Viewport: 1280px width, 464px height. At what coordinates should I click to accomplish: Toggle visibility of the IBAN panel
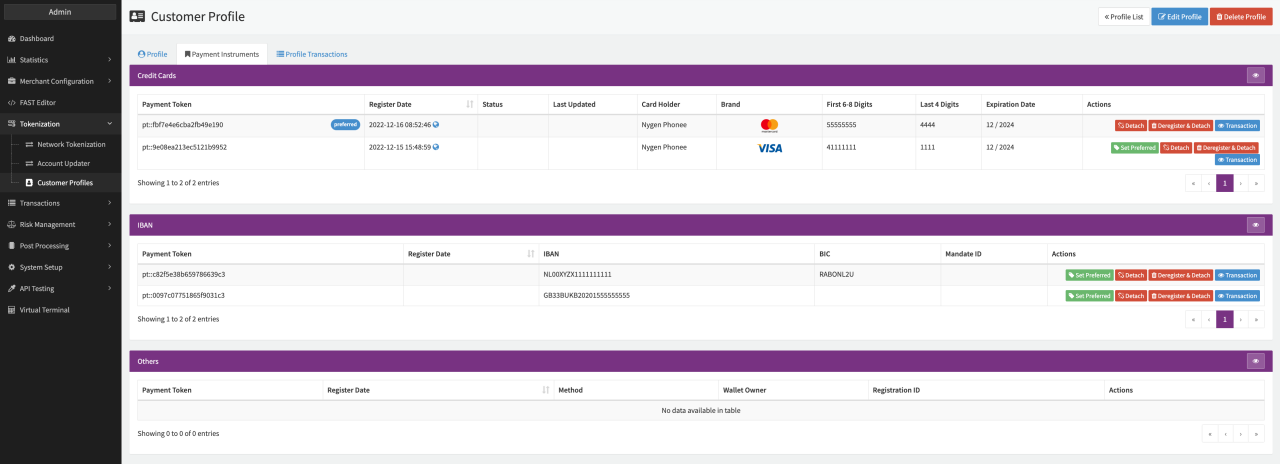click(x=1255, y=225)
